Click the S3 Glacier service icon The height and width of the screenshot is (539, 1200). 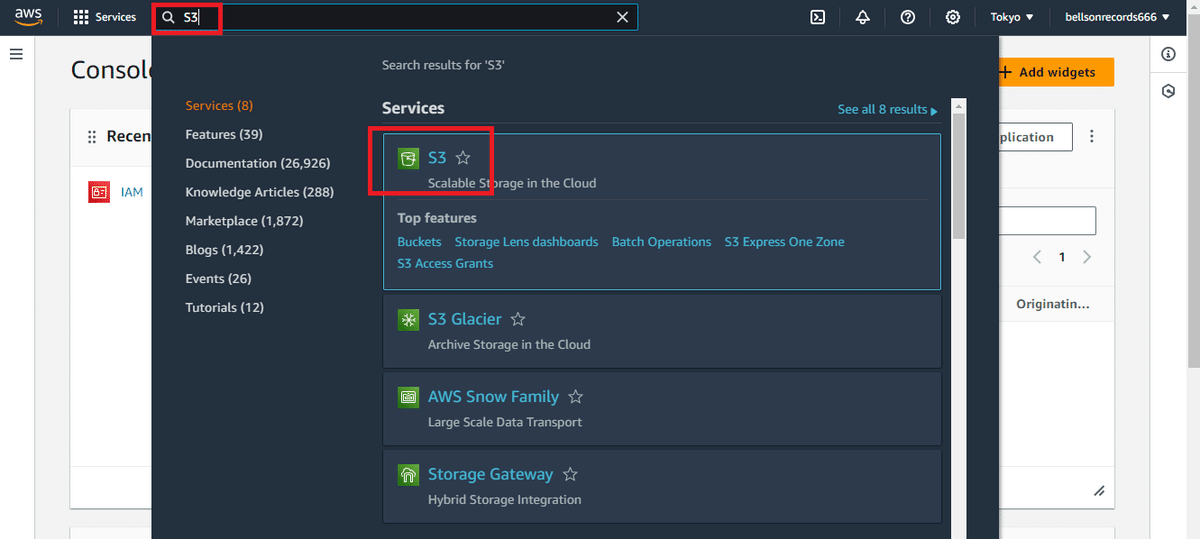pyautogui.click(x=408, y=320)
